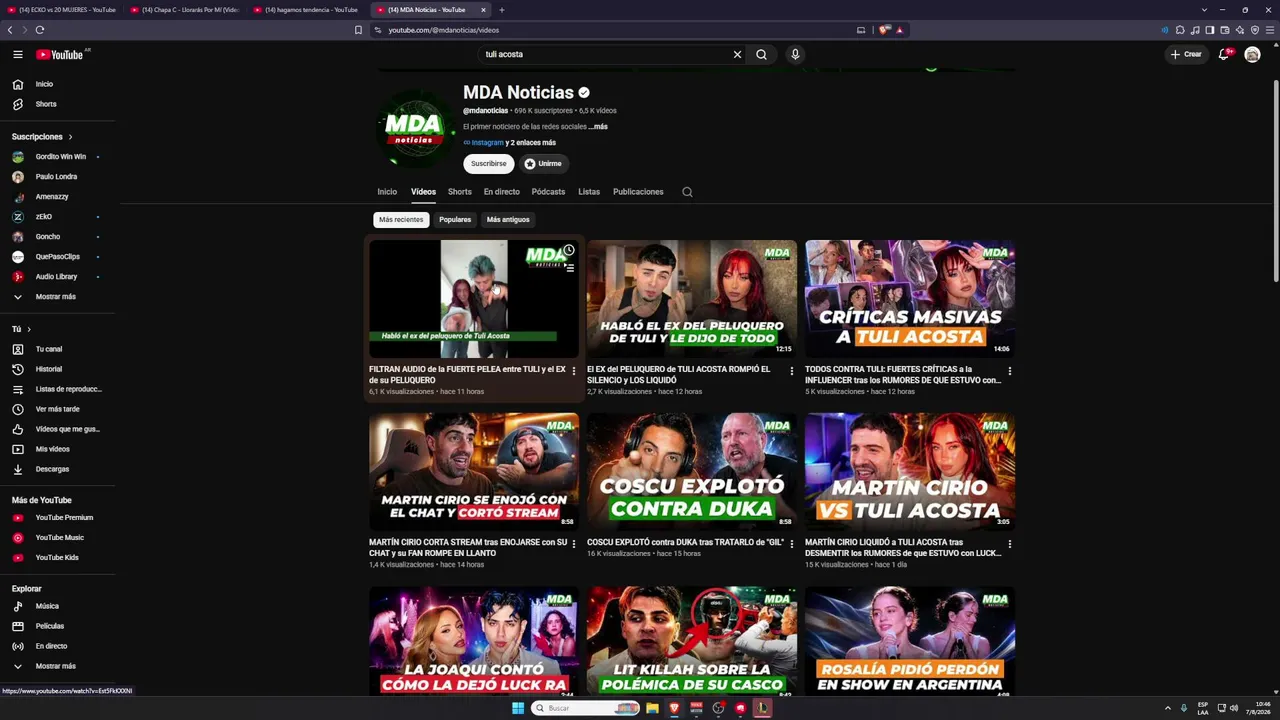Toggle the browser sidebar panel
The height and width of the screenshot is (720, 1280).
point(1210,30)
